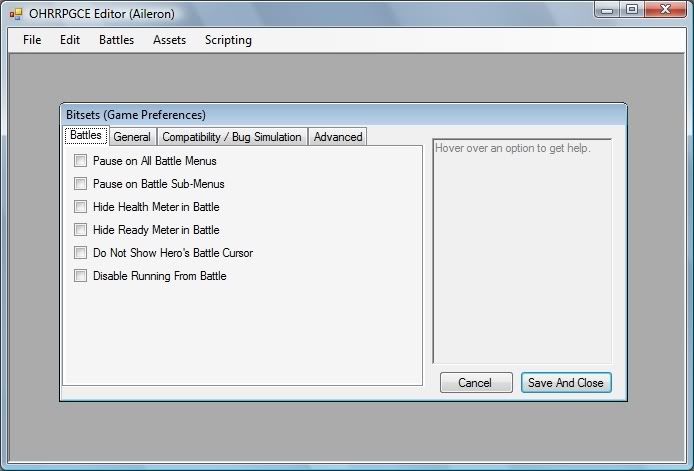694x471 pixels.
Task: Switch to the General tab
Action: (132, 137)
